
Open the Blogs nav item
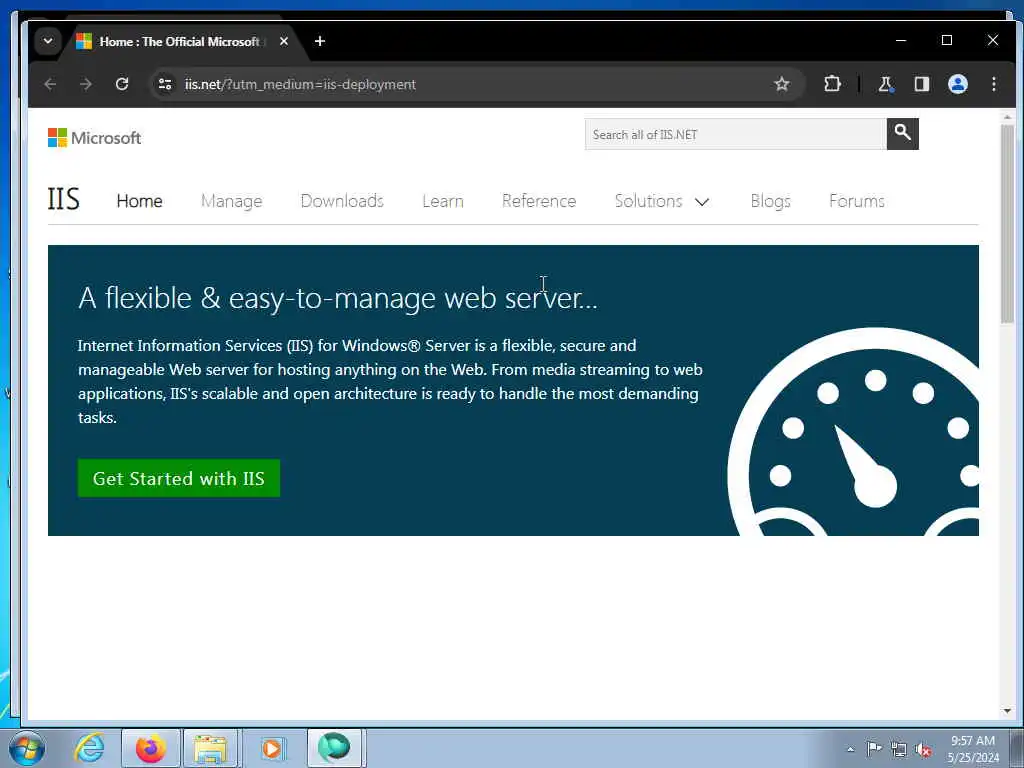[x=770, y=201]
